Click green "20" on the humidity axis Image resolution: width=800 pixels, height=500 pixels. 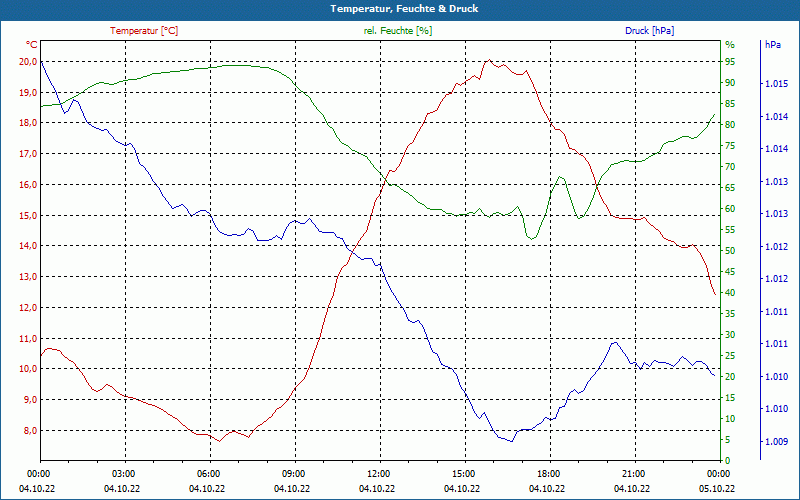[x=730, y=377]
